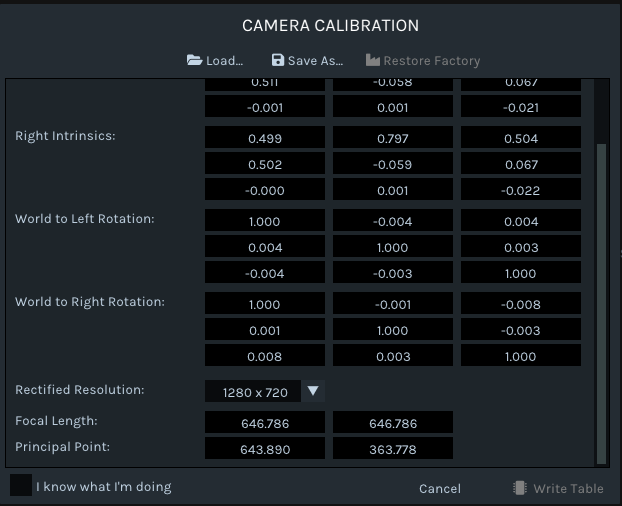Click the -0.022 value field
This screenshot has height=506, width=622.
point(521,190)
